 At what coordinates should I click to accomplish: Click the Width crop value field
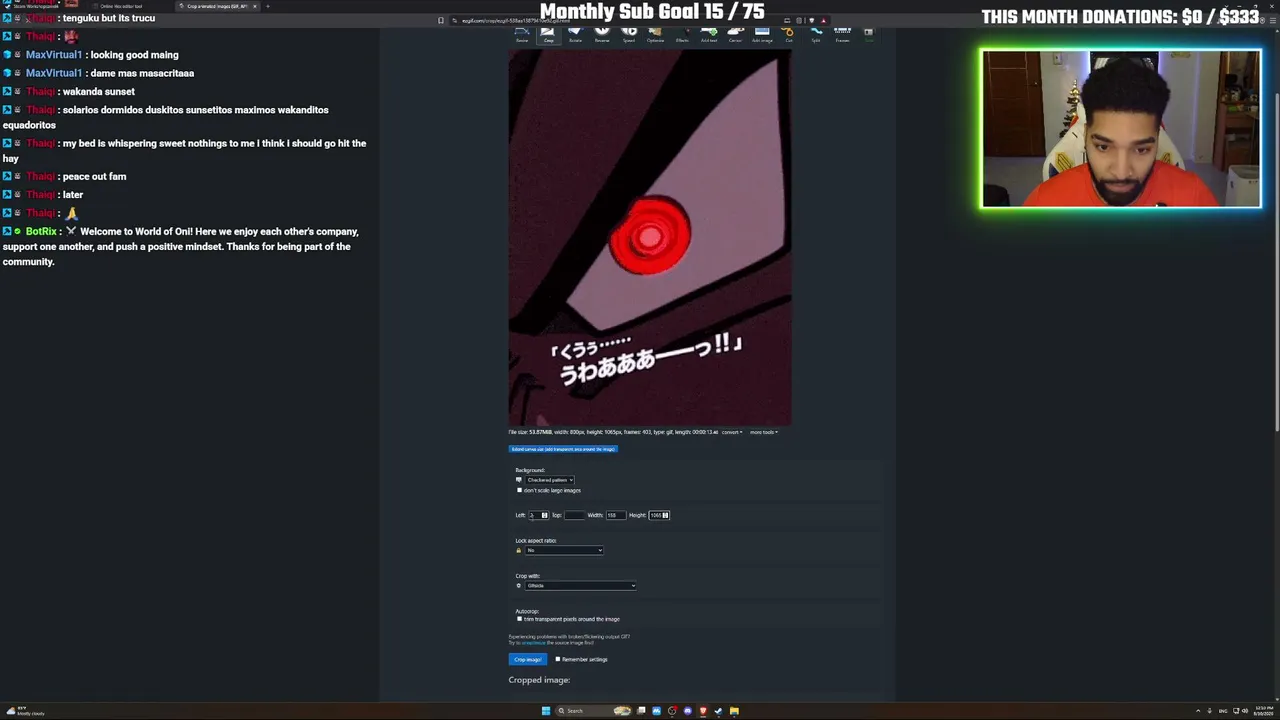pos(615,515)
